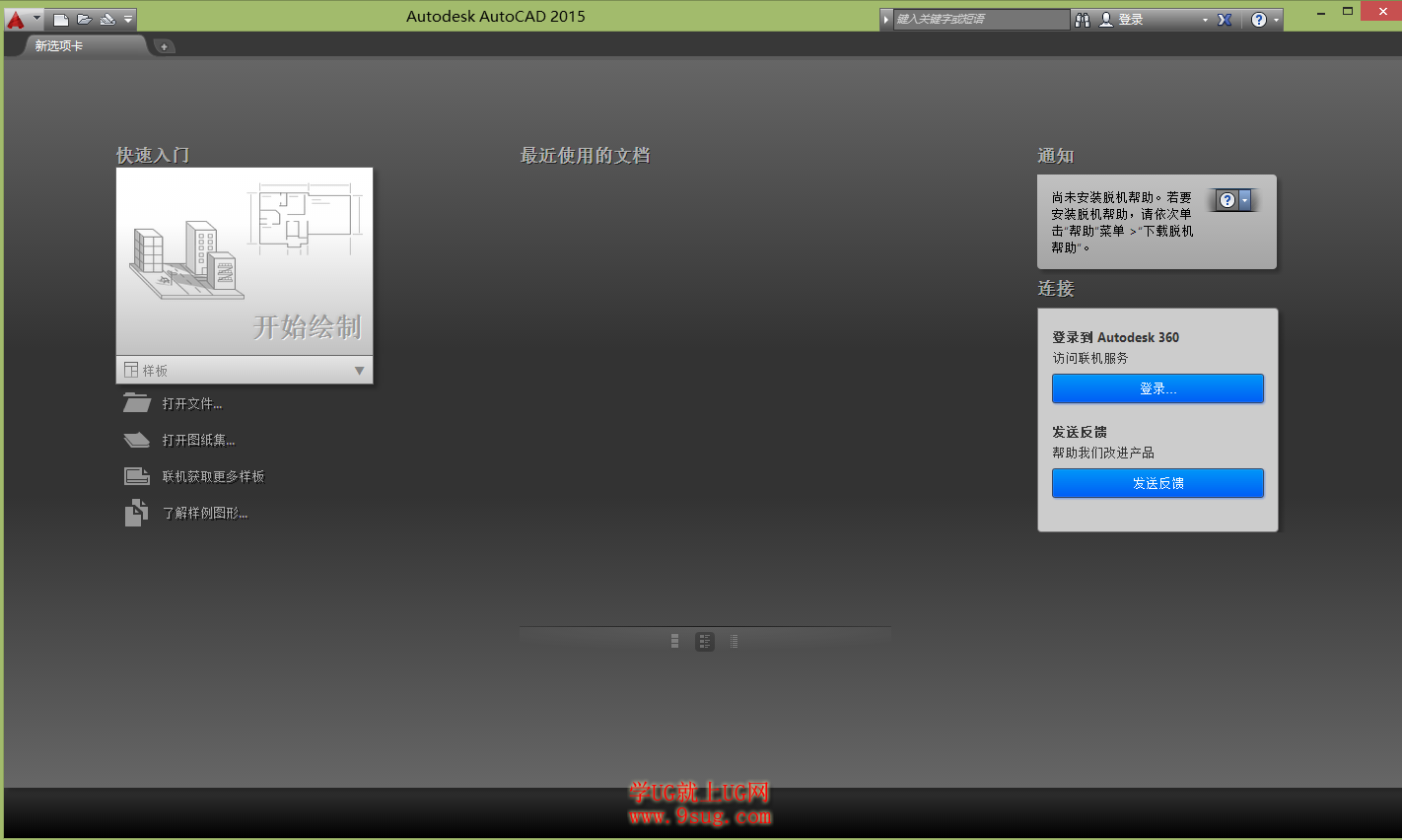This screenshot has height=840, width=1402.
Task: Close the AutoCAD window
Action: click(x=1381, y=12)
